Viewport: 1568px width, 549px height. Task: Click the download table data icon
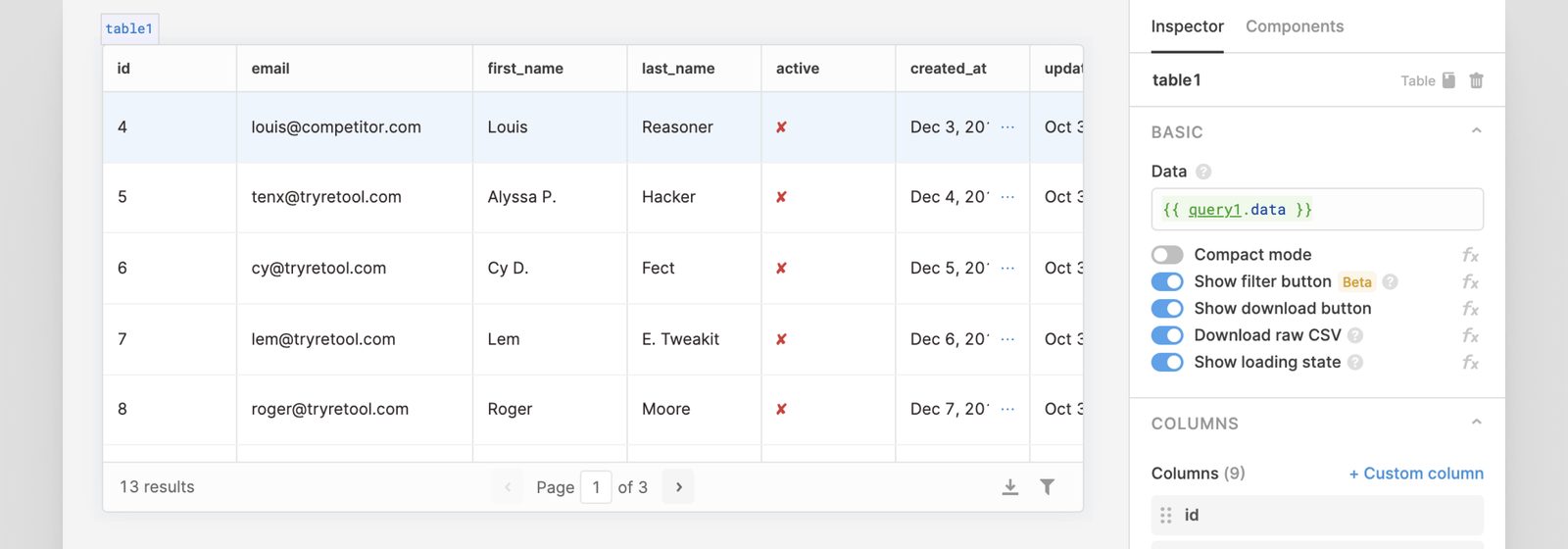tap(1009, 487)
